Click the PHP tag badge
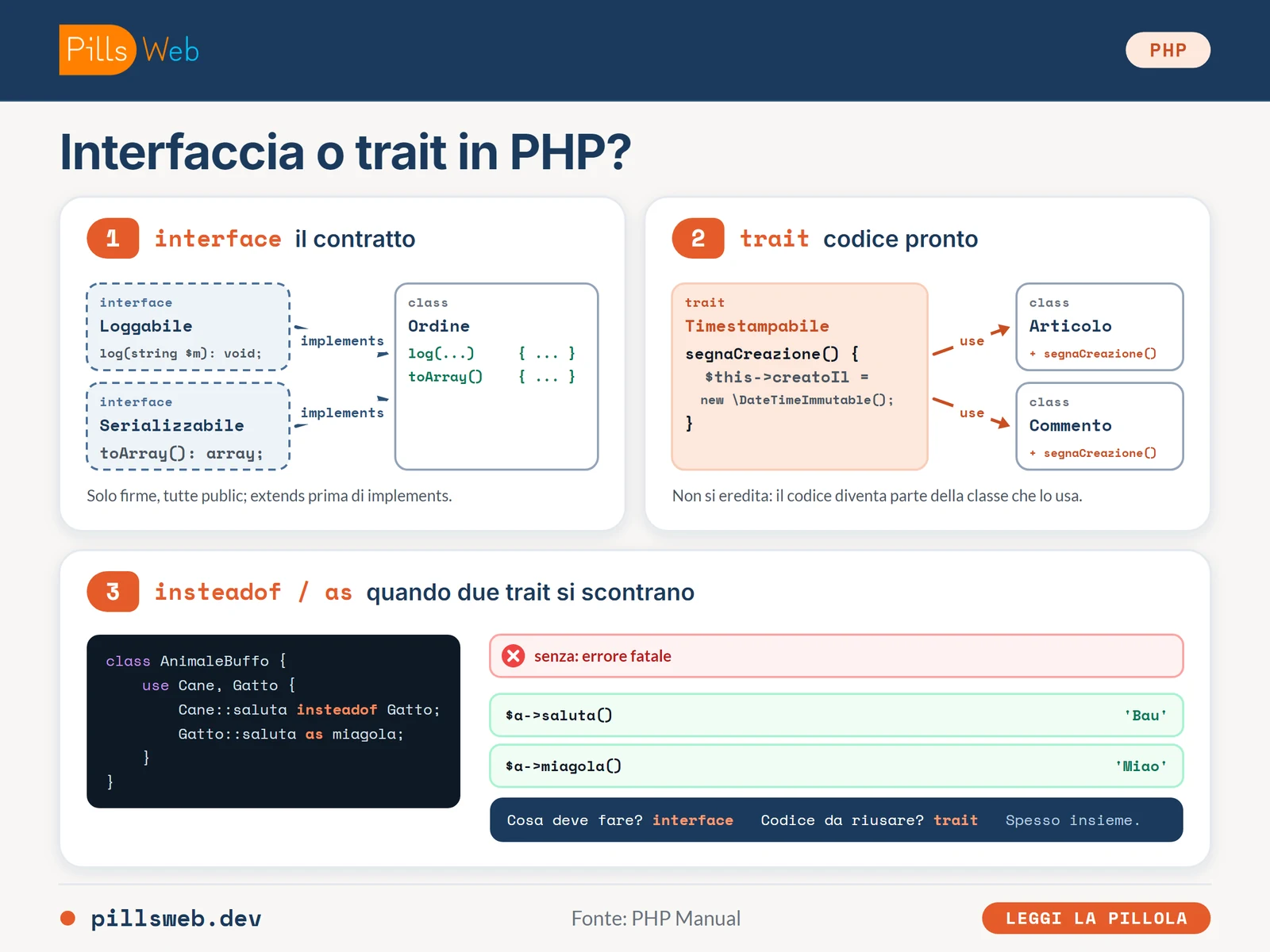1270x952 pixels. [x=1168, y=50]
